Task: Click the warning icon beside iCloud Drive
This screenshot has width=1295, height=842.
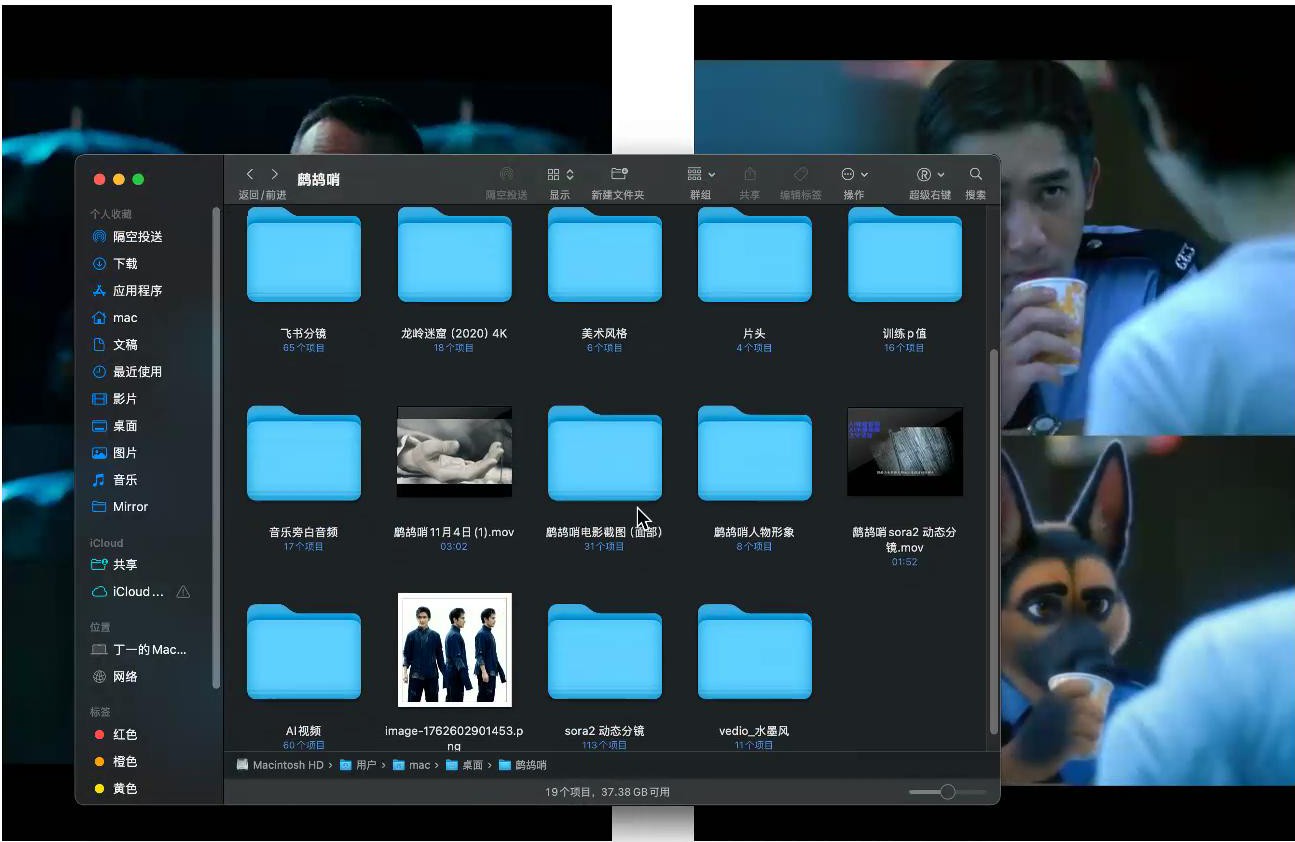Action: pyautogui.click(x=183, y=592)
